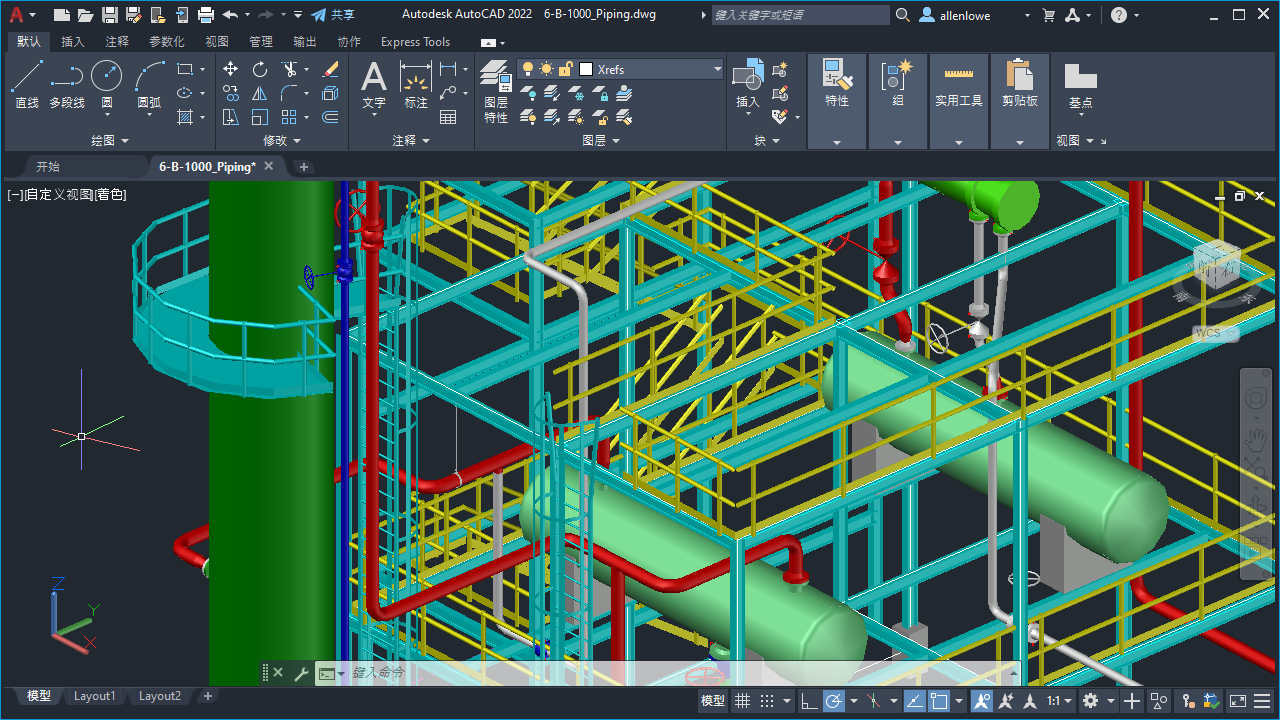Image resolution: width=1280 pixels, height=720 pixels.
Task: Toggle ortho mode in the status bar
Action: 808,700
